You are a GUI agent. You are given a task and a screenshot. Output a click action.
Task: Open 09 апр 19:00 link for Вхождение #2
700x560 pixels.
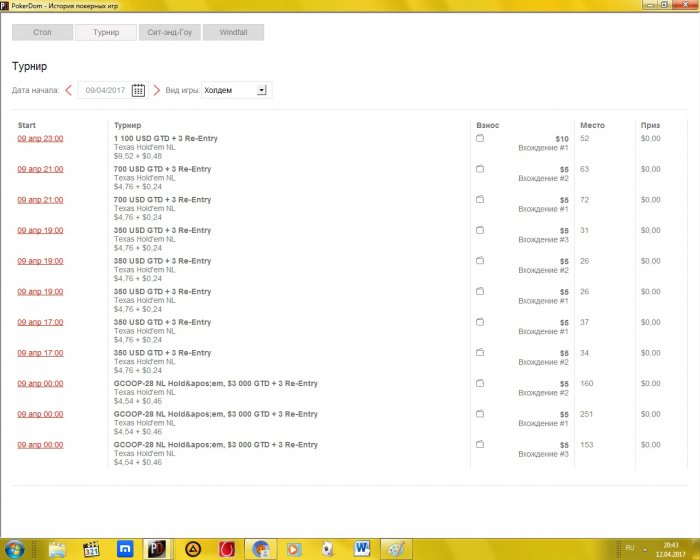point(40,261)
